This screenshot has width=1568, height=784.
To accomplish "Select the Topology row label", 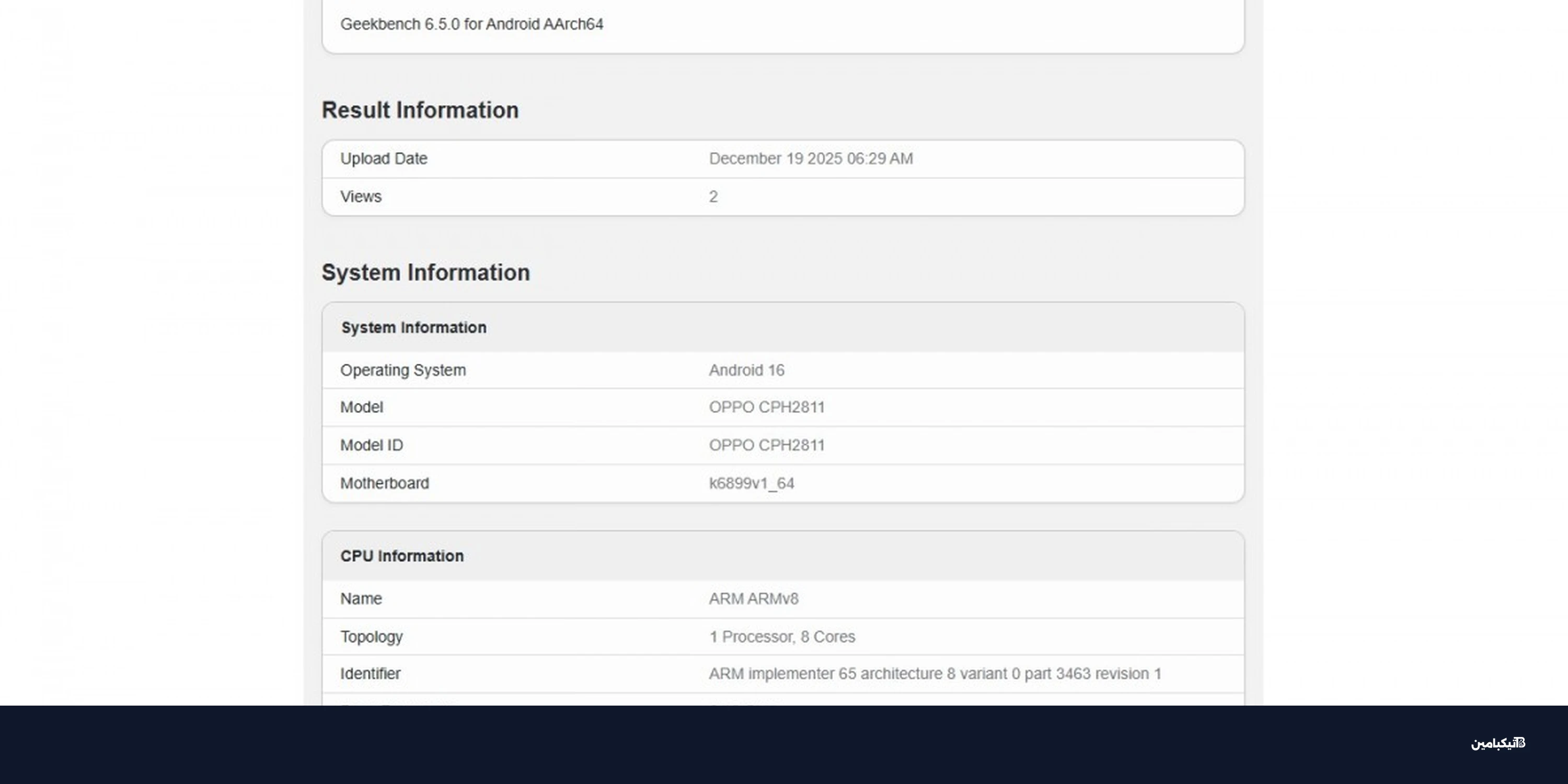I will click(371, 637).
